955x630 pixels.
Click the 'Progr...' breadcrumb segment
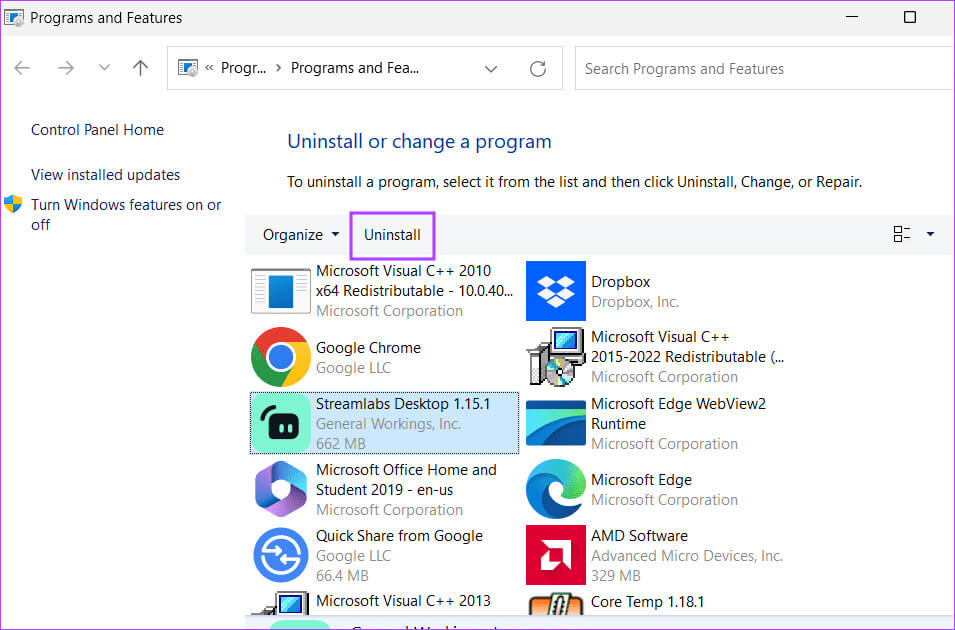tap(243, 68)
